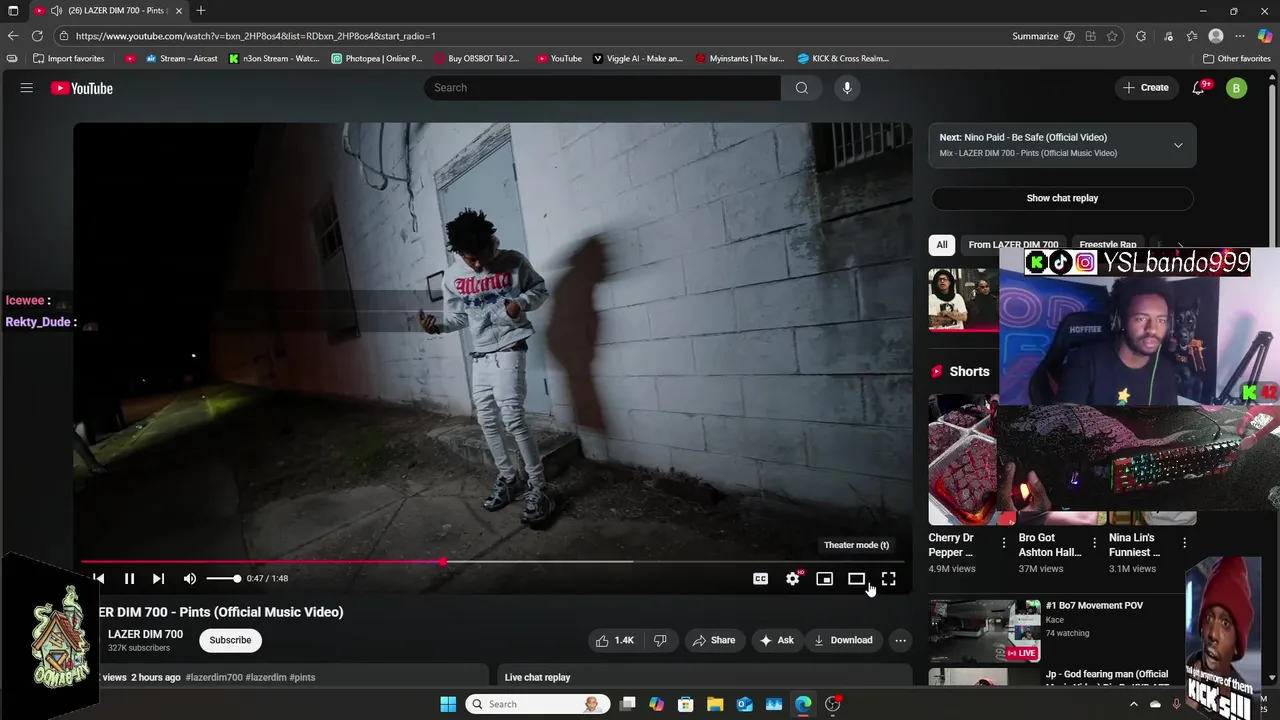Image resolution: width=1280 pixels, height=720 pixels.
Task: Toggle theater mode
Action: 857,578
